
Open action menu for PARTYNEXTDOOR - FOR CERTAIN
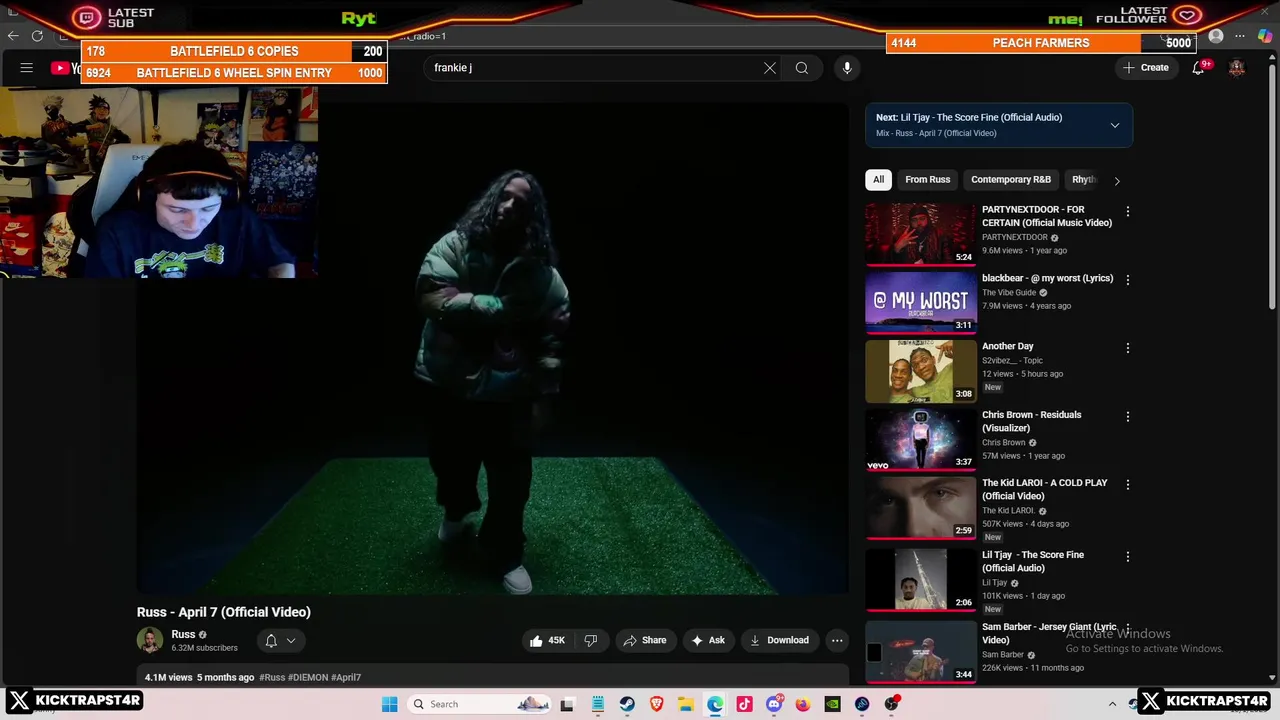coord(1128,212)
